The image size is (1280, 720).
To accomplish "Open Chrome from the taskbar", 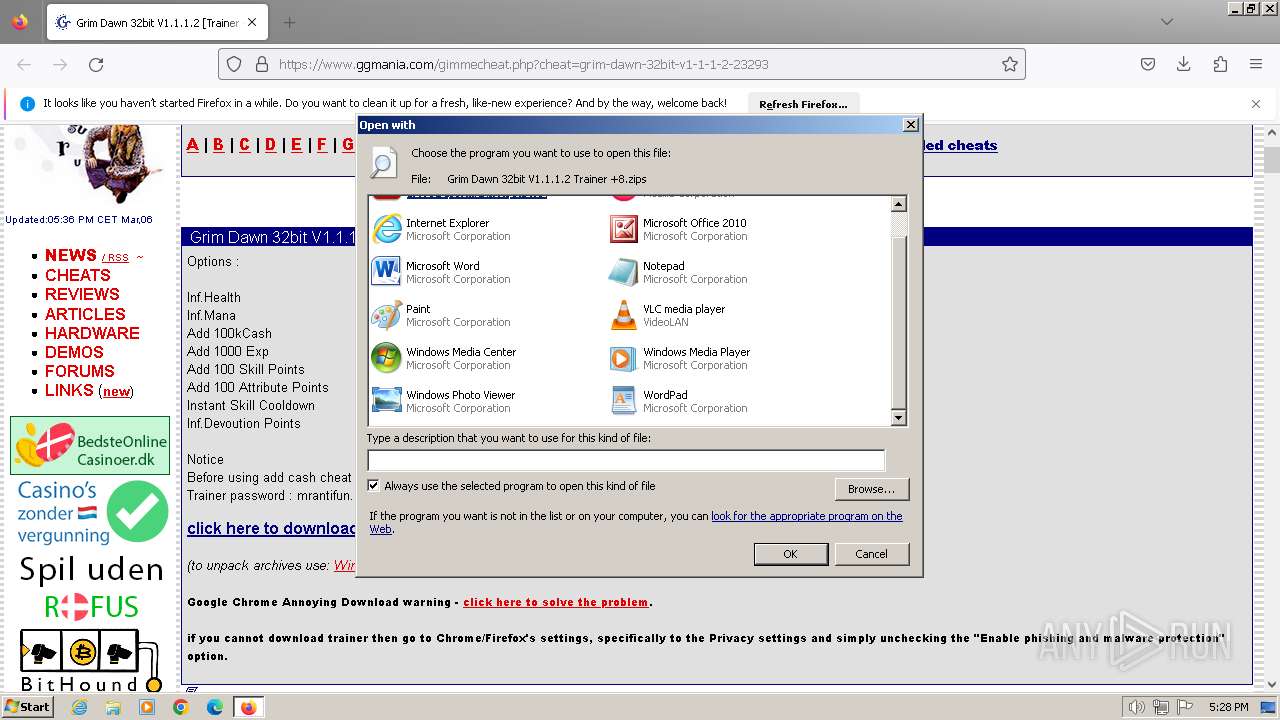I will (181, 707).
